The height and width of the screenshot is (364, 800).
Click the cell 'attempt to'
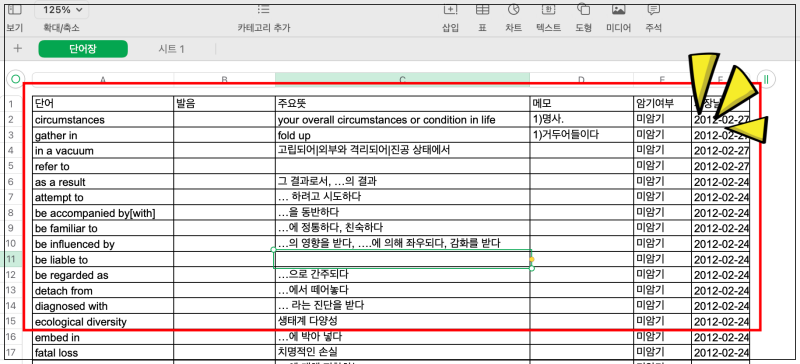click(103, 197)
